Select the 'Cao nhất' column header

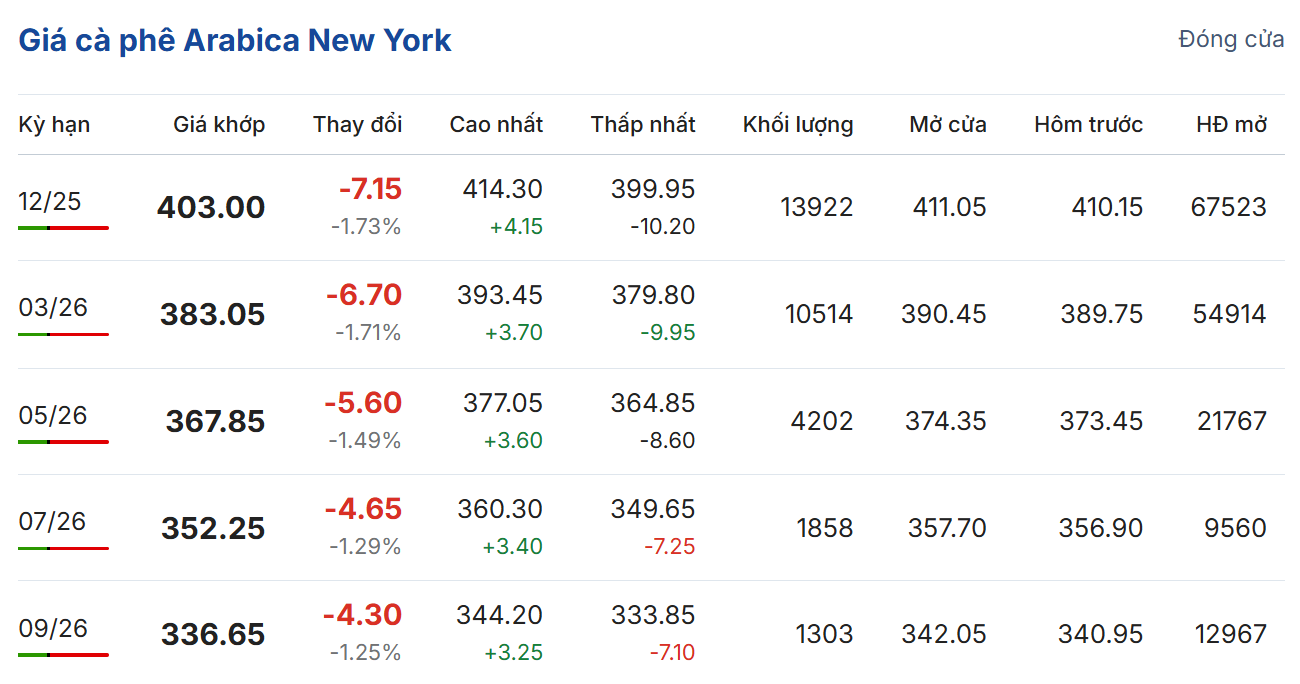tap(496, 125)
